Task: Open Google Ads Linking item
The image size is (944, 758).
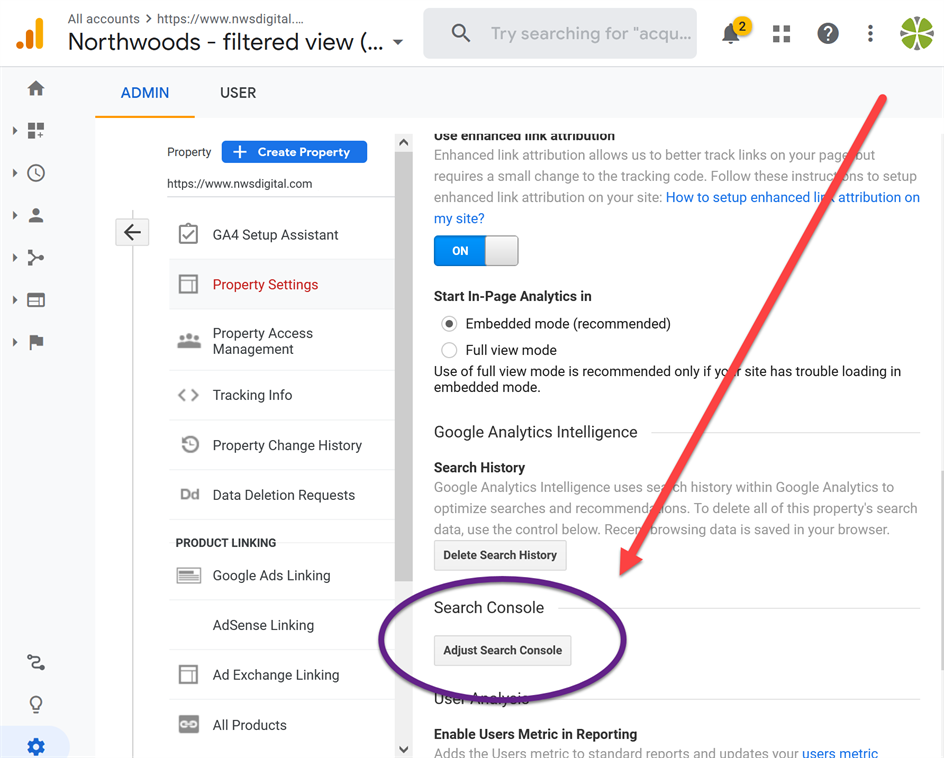Action: click(x=282, y=576)
